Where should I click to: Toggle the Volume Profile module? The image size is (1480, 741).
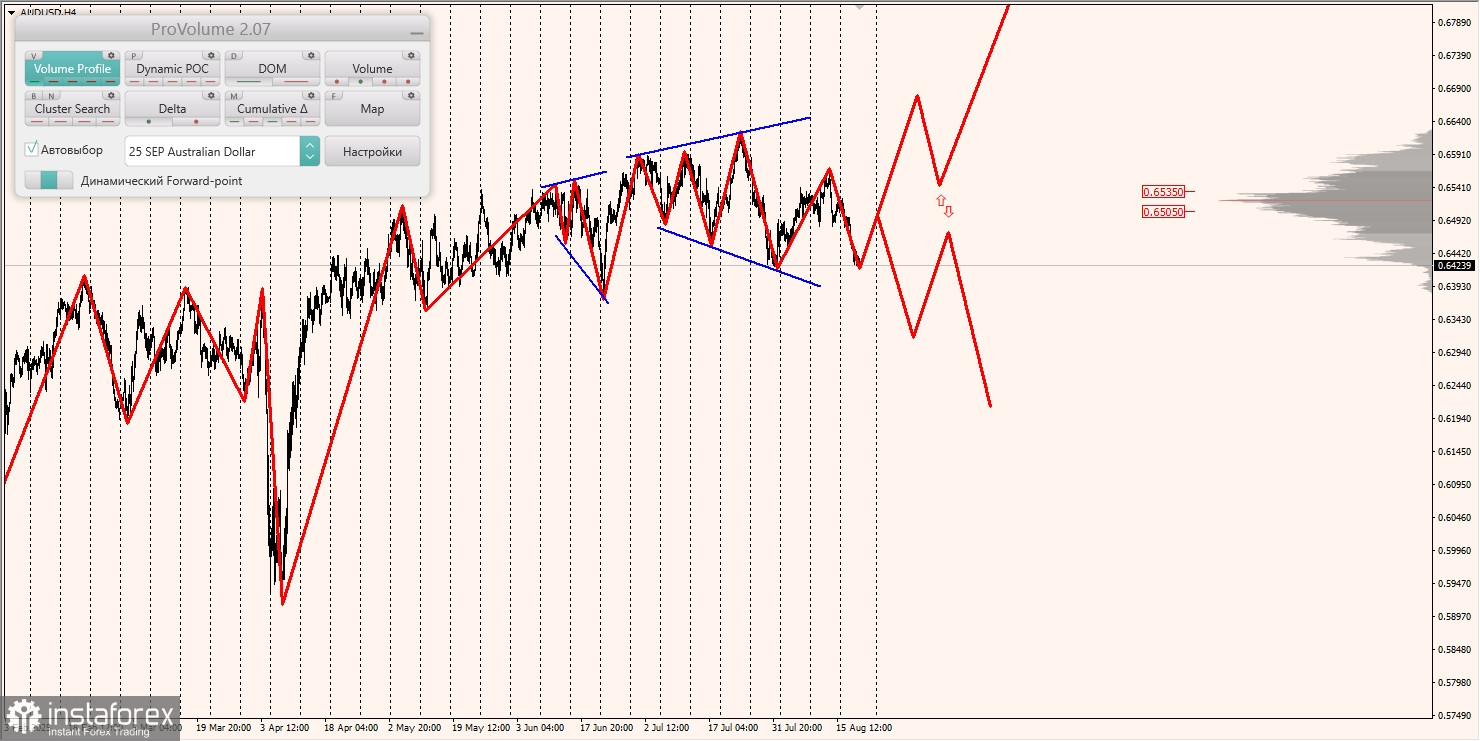72,69
